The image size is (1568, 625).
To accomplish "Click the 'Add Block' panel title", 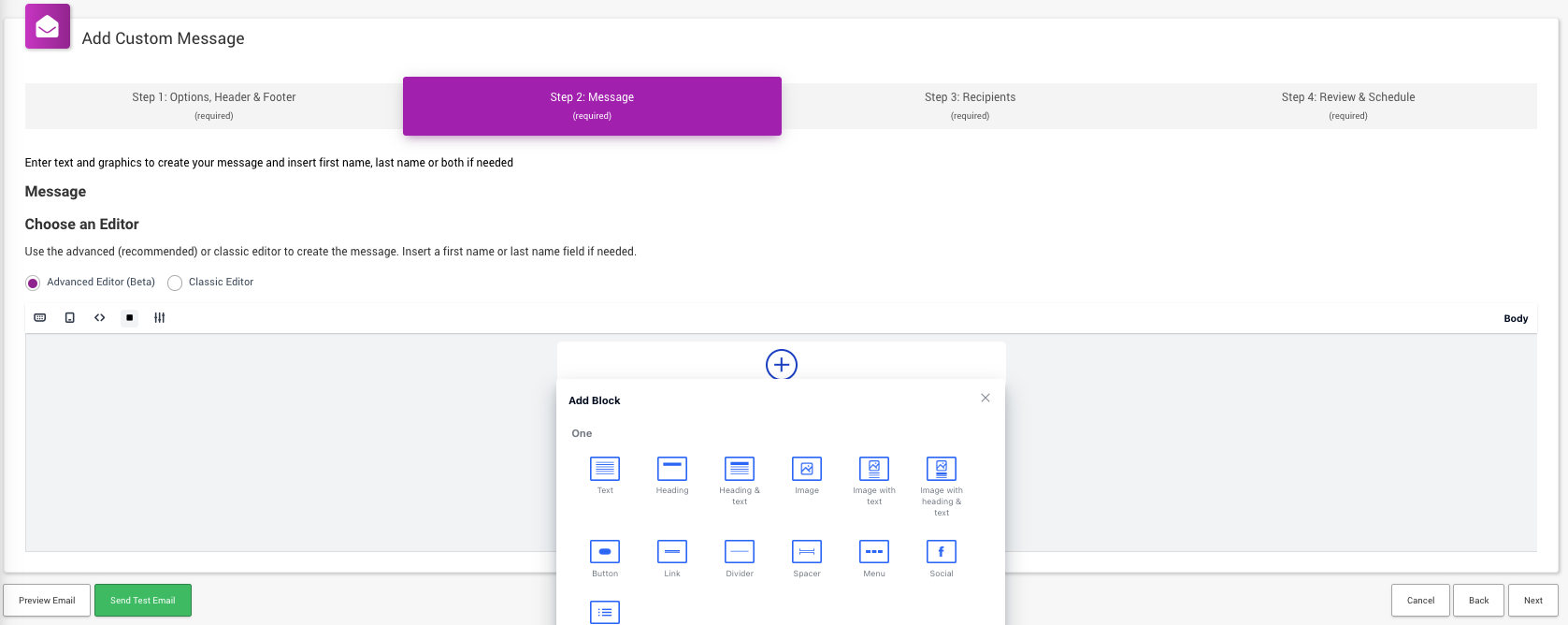I will (595, 400).
